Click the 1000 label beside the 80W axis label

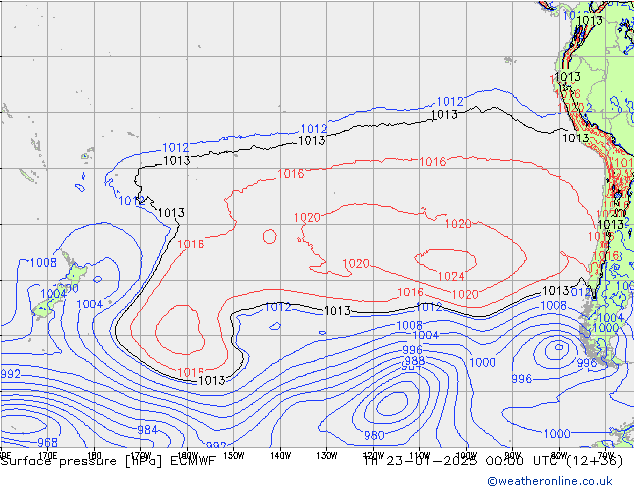[x=557, y=434]
